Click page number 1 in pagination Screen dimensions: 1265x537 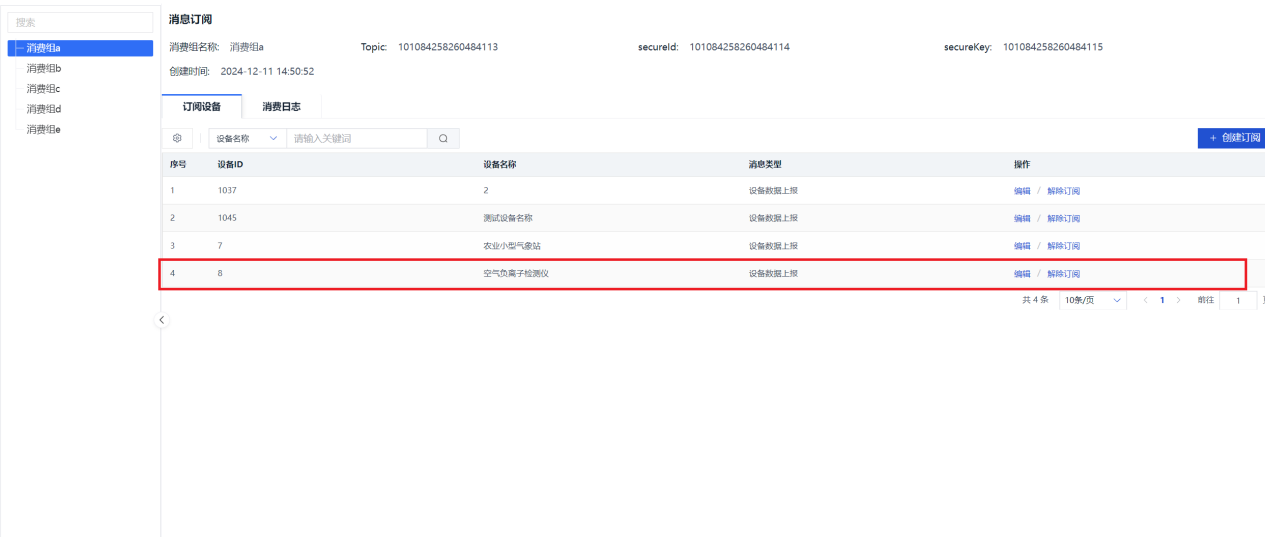coord(1163,301)
